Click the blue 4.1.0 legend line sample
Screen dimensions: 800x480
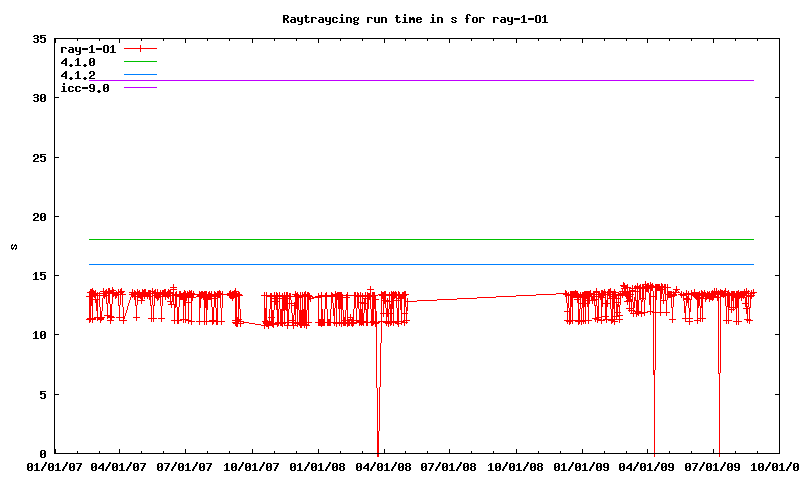tap(141, 62)
